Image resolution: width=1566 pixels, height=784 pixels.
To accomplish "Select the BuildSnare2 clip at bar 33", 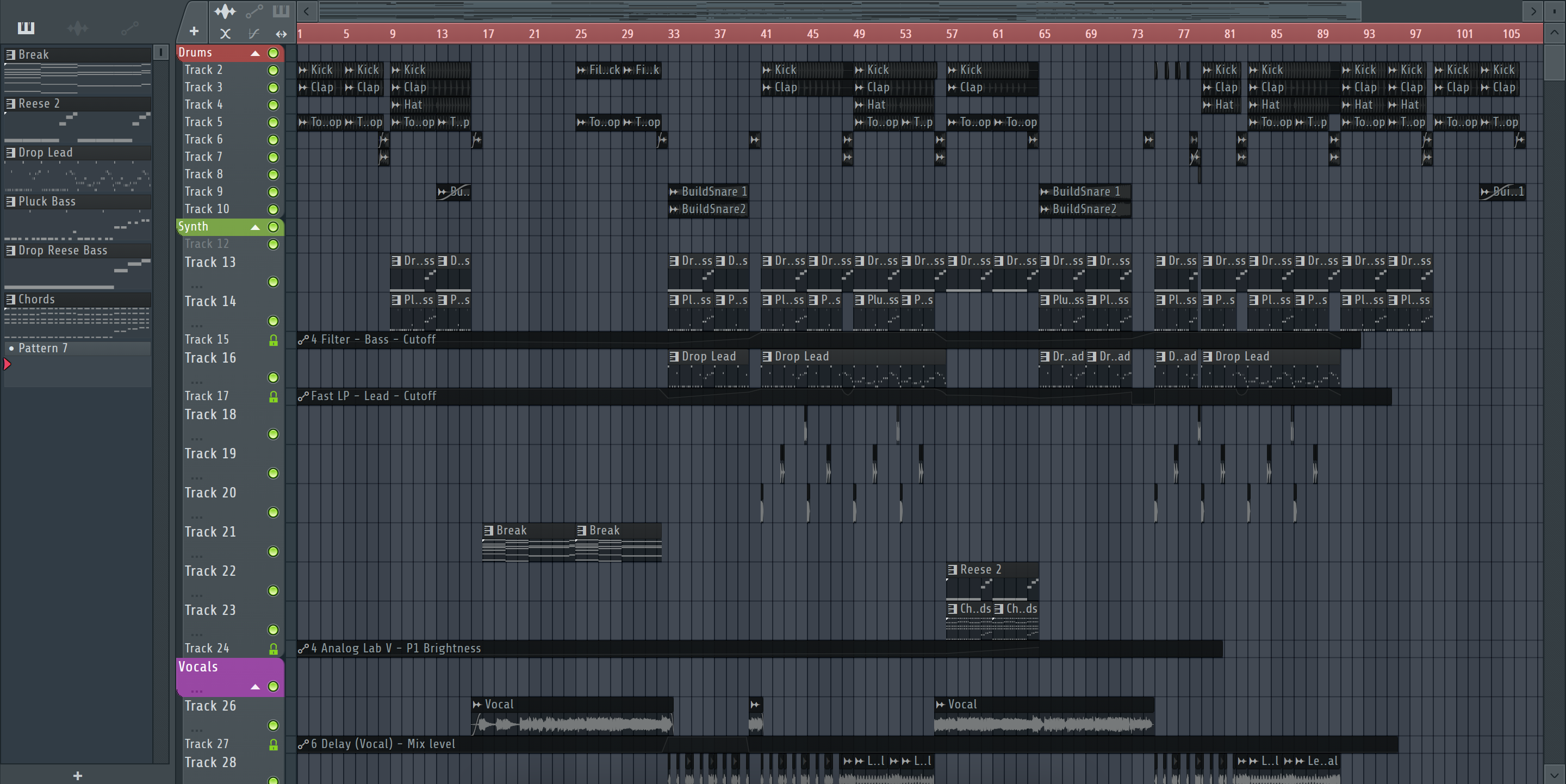I will click(708, 209).
